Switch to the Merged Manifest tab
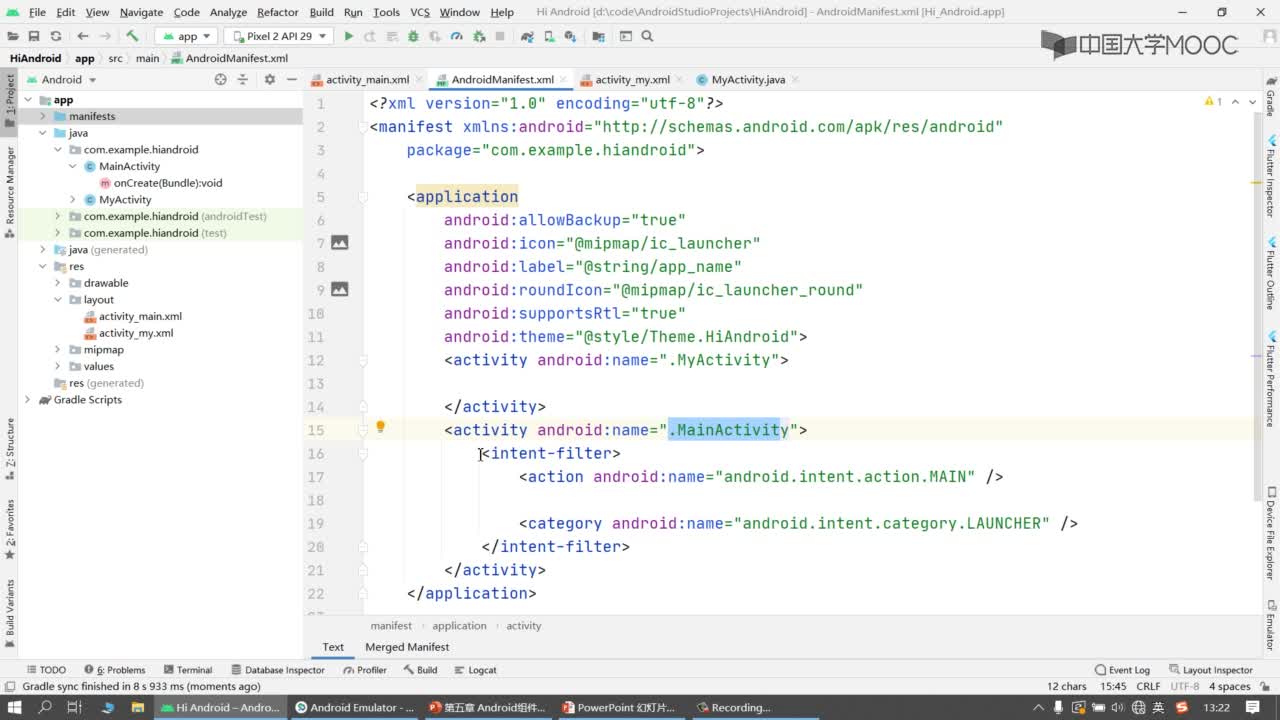Screen dimensions: 1280x720 click(407, 647)
